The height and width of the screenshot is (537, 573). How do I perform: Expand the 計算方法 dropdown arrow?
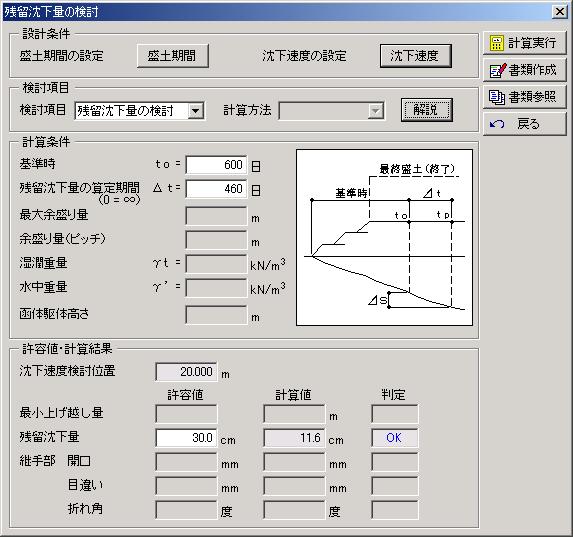point(375,111)
